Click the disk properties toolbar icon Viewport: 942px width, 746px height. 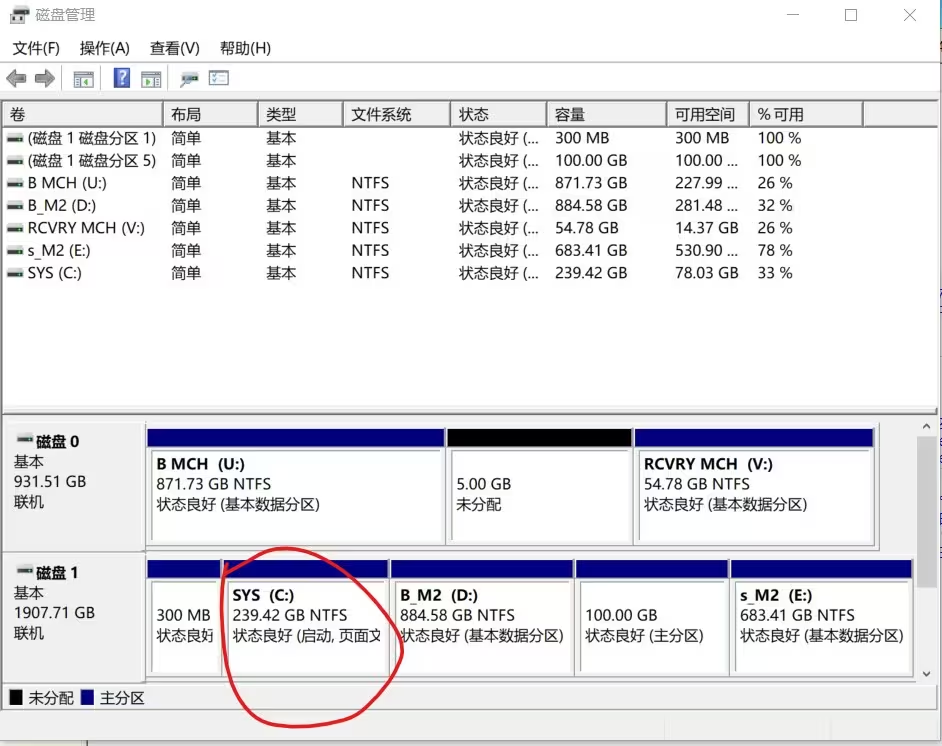coord(190,78)
